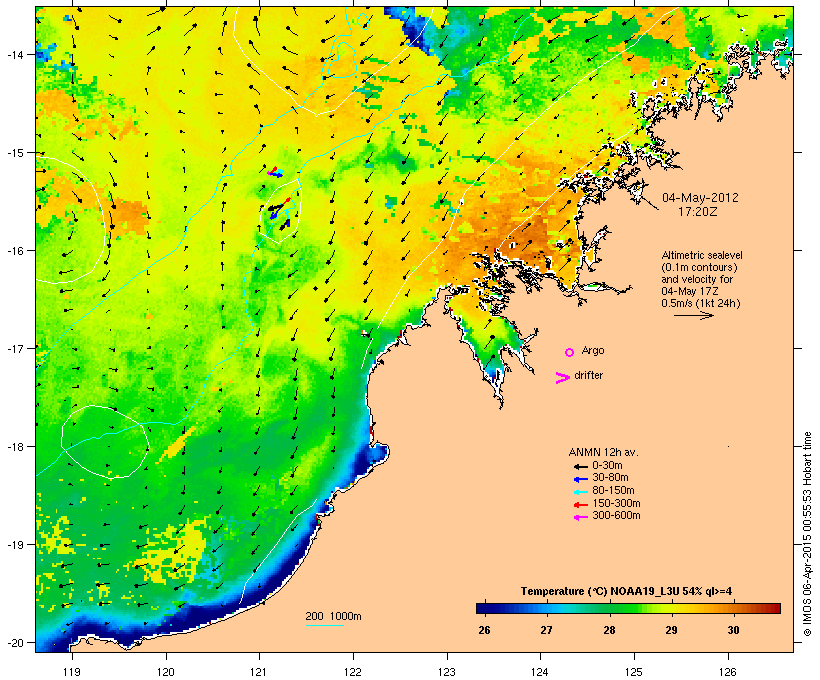Click the ANMN 12h av. heading
Screen dimensions: 820x680
[603, 452]
